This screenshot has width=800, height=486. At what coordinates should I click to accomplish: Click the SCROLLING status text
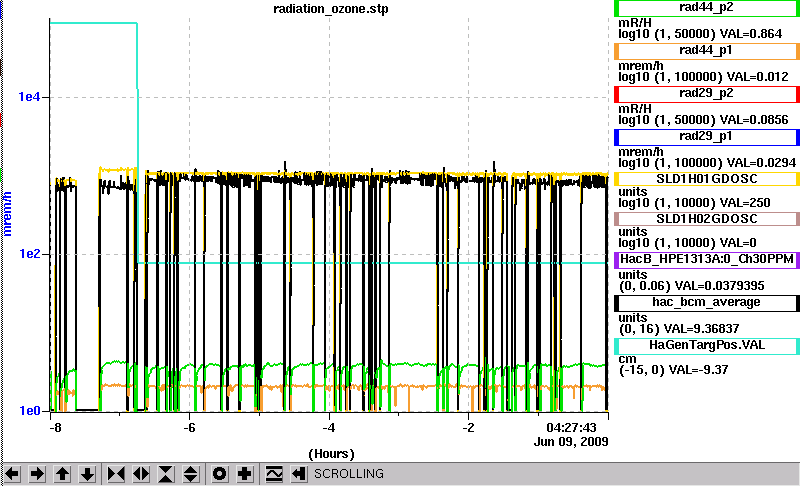(x=349, y=474)
